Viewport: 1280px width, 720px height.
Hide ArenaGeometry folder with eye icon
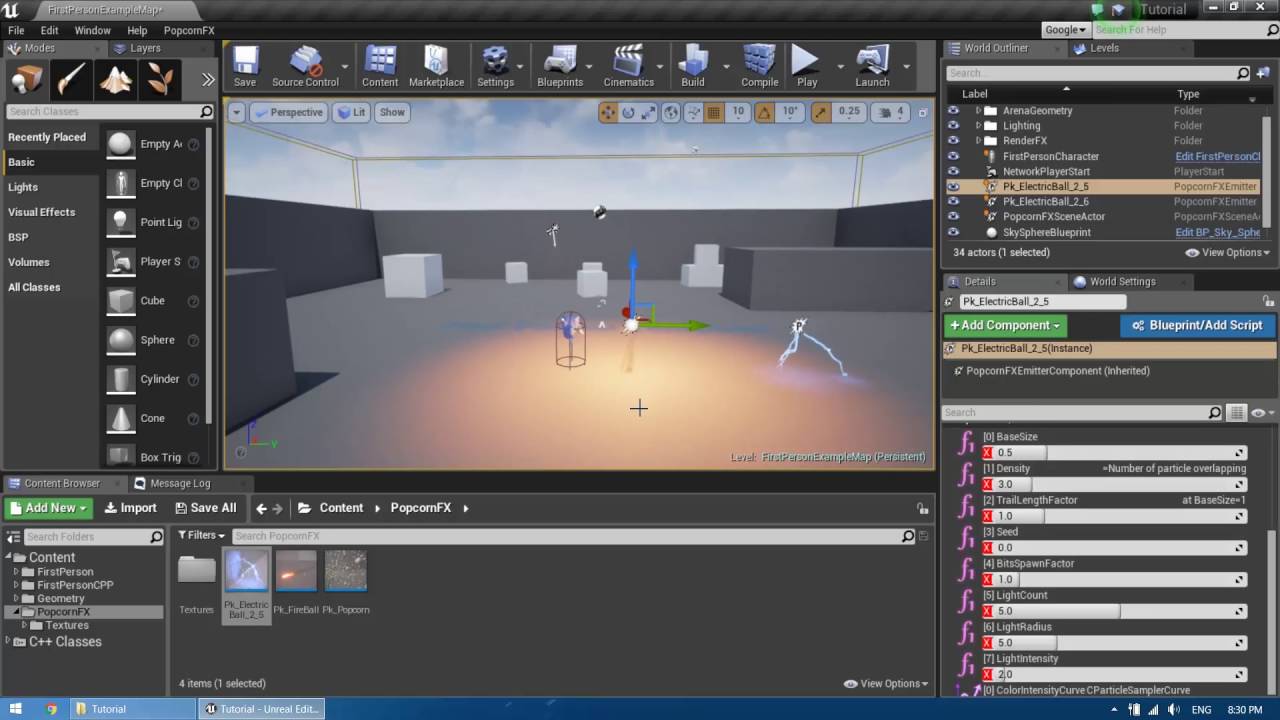click(953, 111)
